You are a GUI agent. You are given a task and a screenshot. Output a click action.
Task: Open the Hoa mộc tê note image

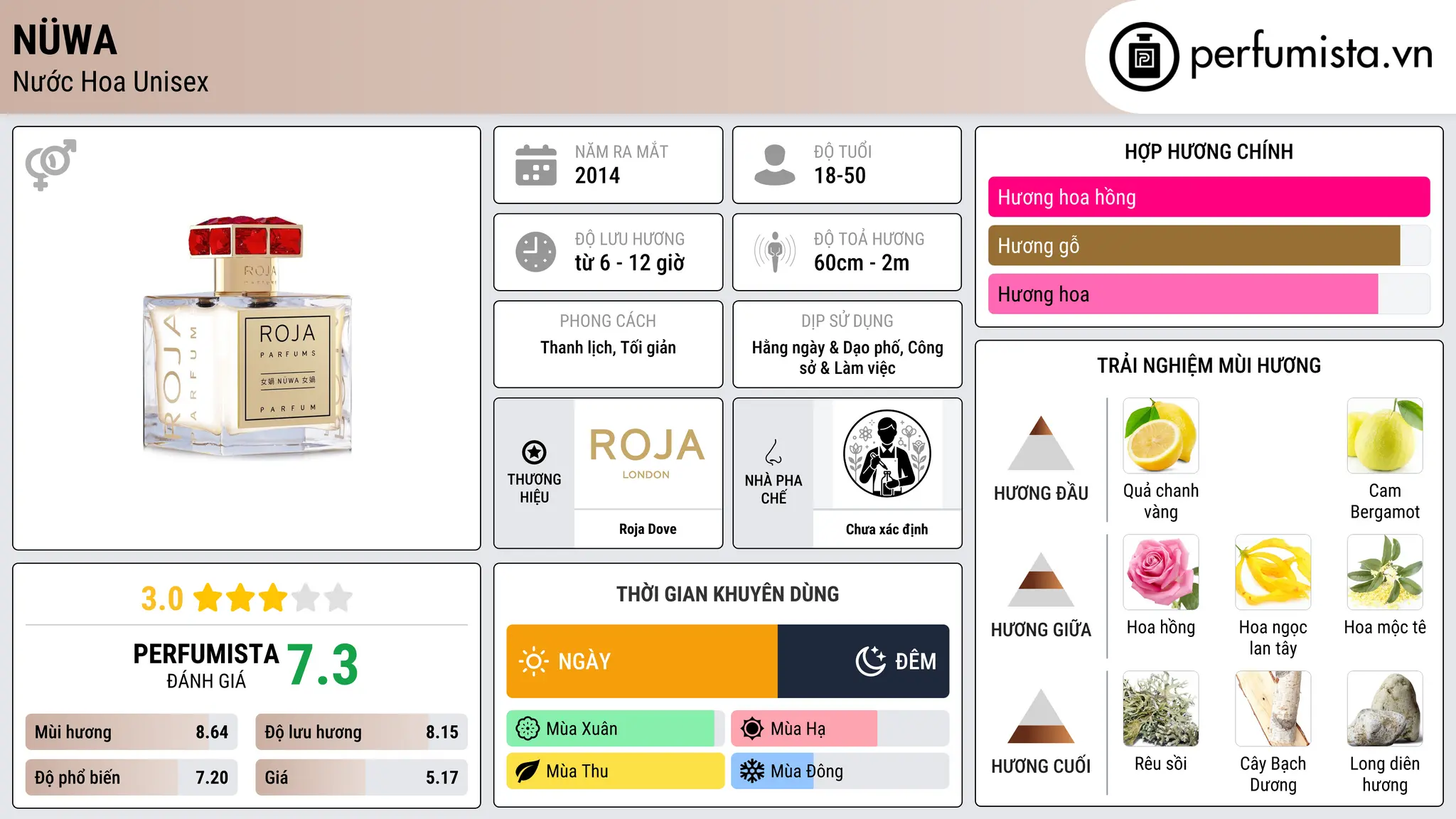(x=1385, y=572)
